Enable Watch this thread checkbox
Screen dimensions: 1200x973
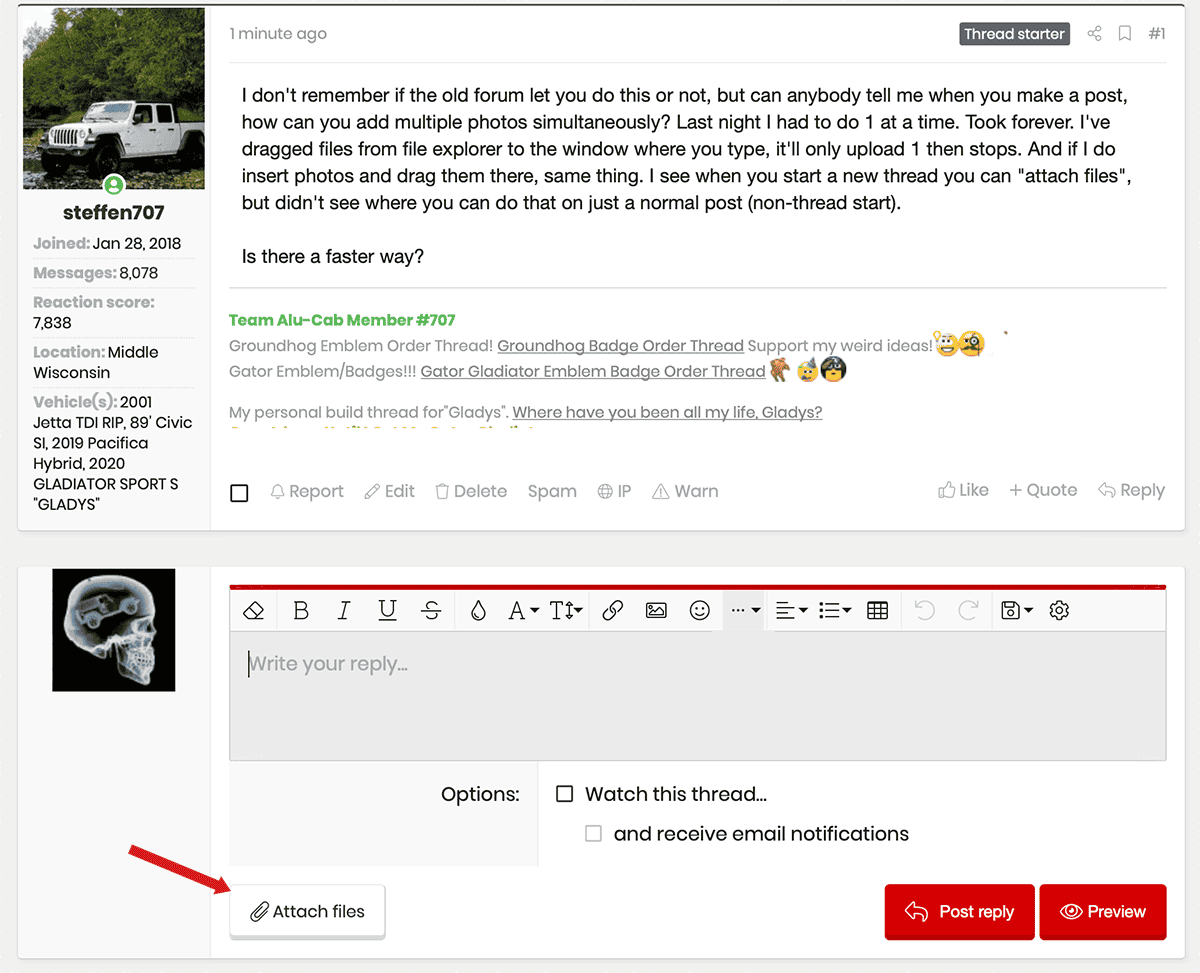[565, 794]
